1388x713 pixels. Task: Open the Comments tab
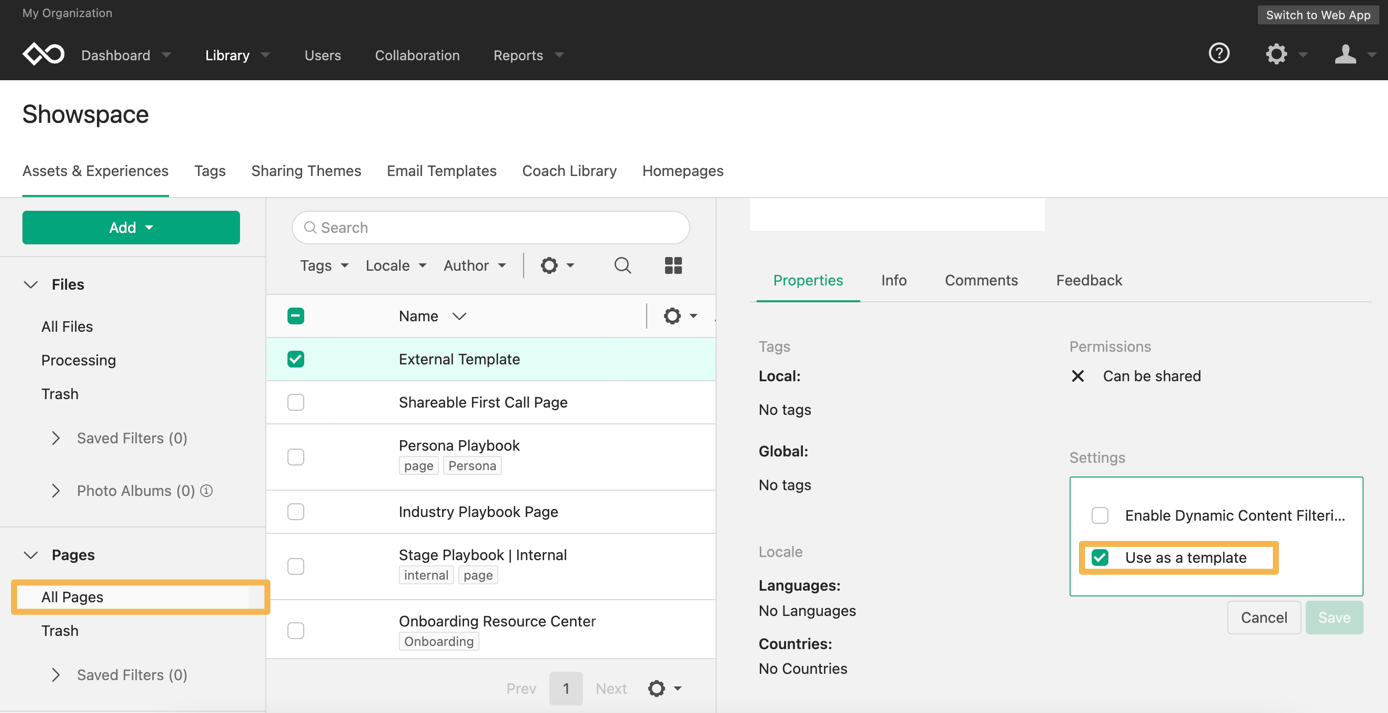point(981,280)
